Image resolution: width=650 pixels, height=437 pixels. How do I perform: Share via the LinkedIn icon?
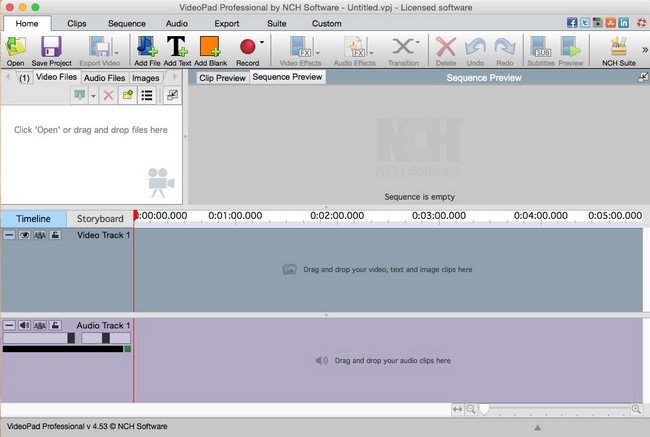coord(623,23)
